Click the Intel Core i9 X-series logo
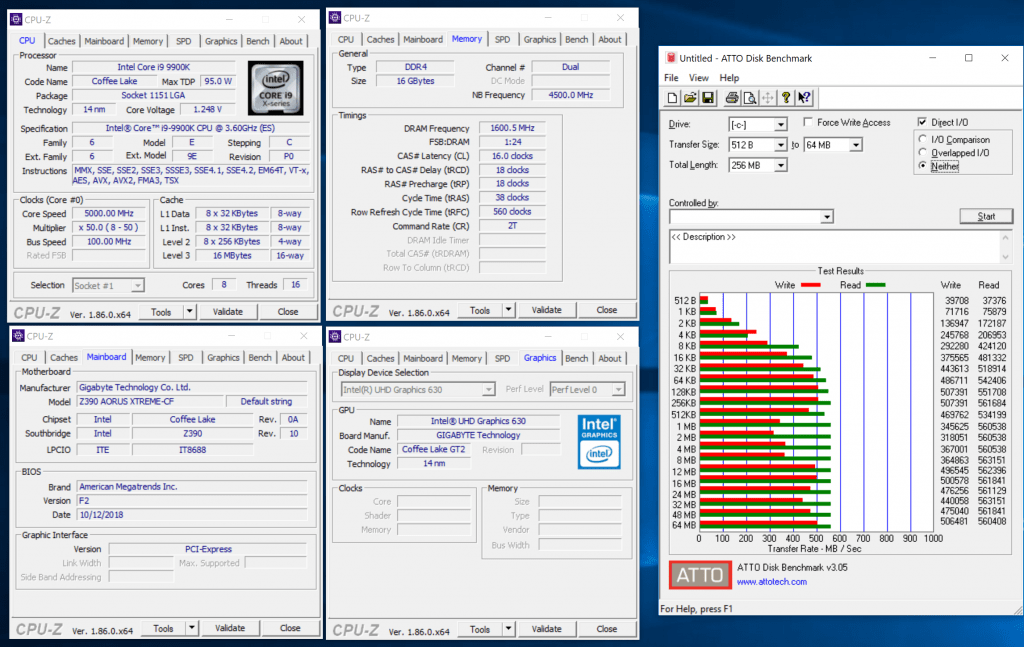 (x=276, y=88)
